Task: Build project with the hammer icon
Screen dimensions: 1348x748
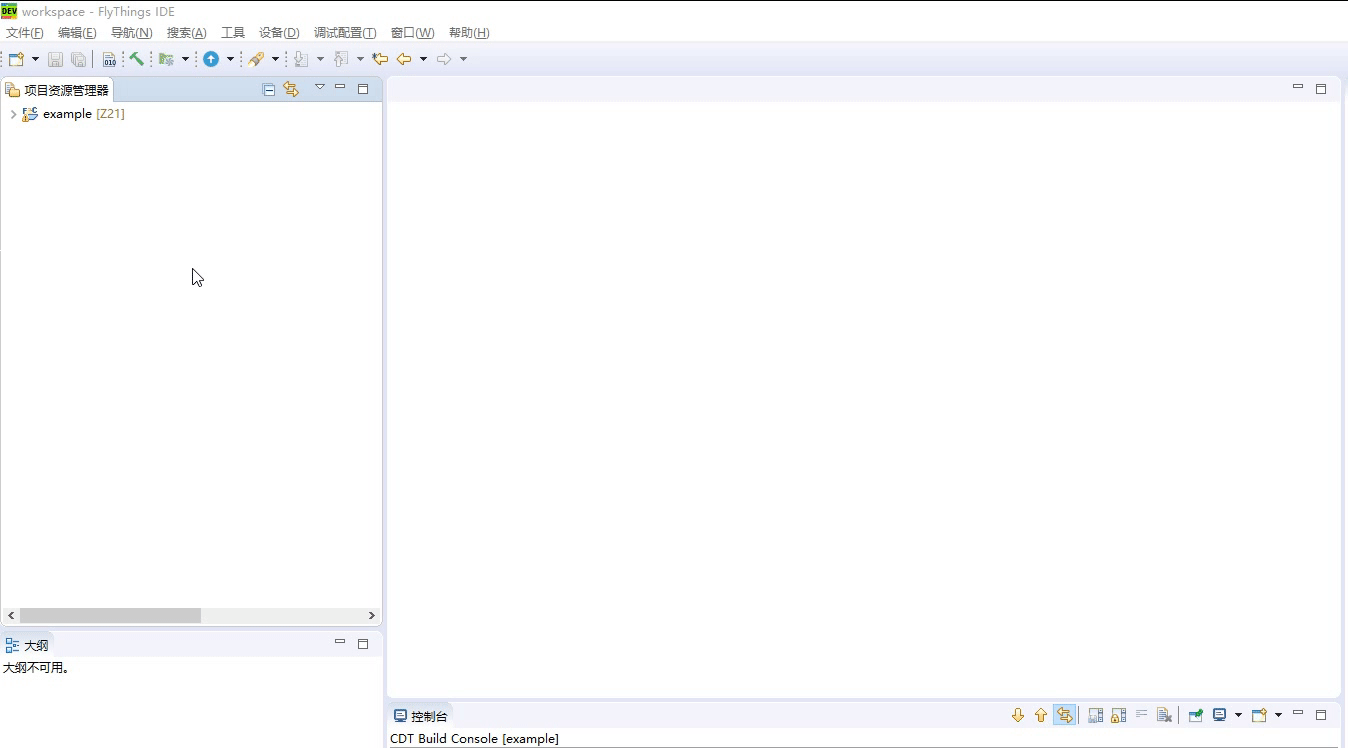Action: [136, 59]
